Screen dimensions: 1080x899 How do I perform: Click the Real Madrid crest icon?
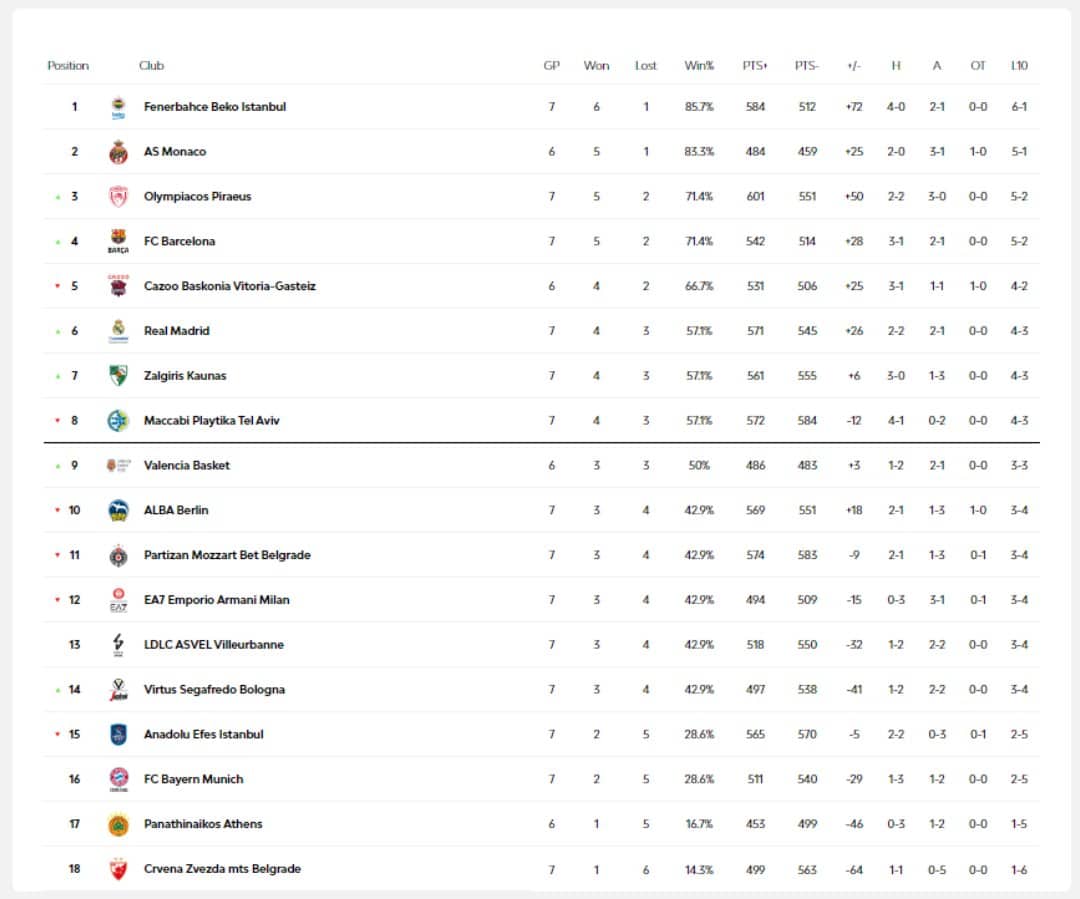tap(118, 331)
